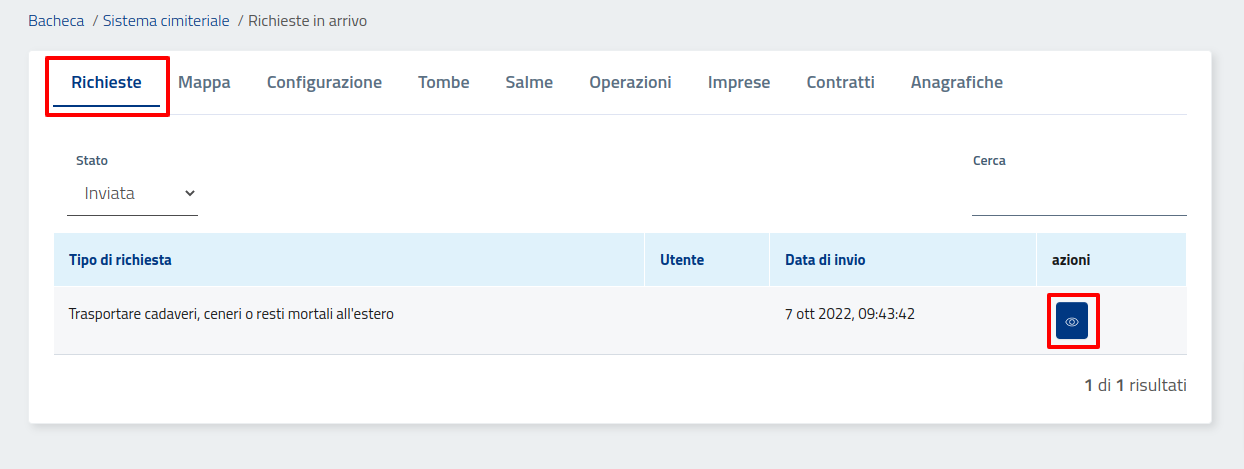Navigate to the Anagrafiche tab
Screen dimensions: 1244x469
956,83
